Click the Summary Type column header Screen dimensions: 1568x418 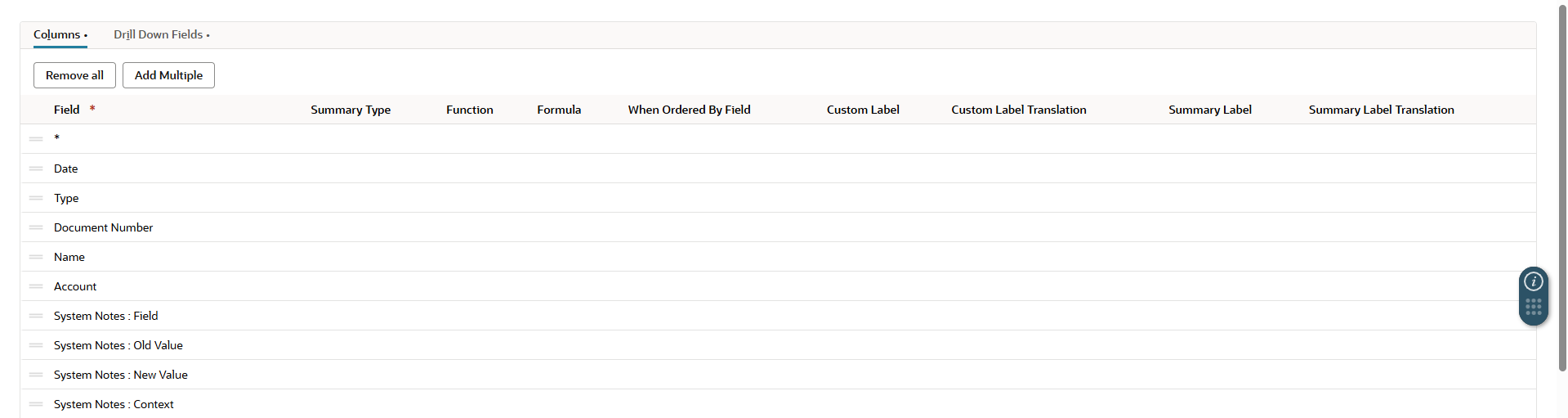point(351,110)
